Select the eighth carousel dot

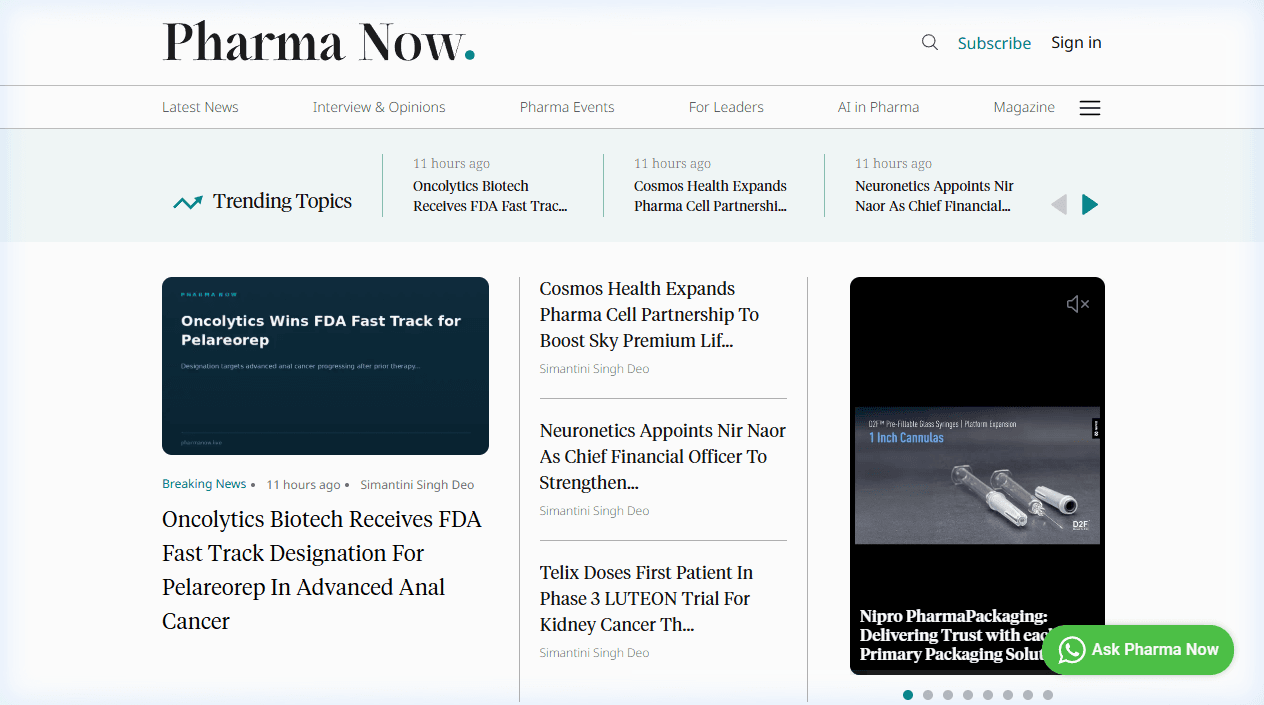pyautogui.click(x=1048, y=695)
